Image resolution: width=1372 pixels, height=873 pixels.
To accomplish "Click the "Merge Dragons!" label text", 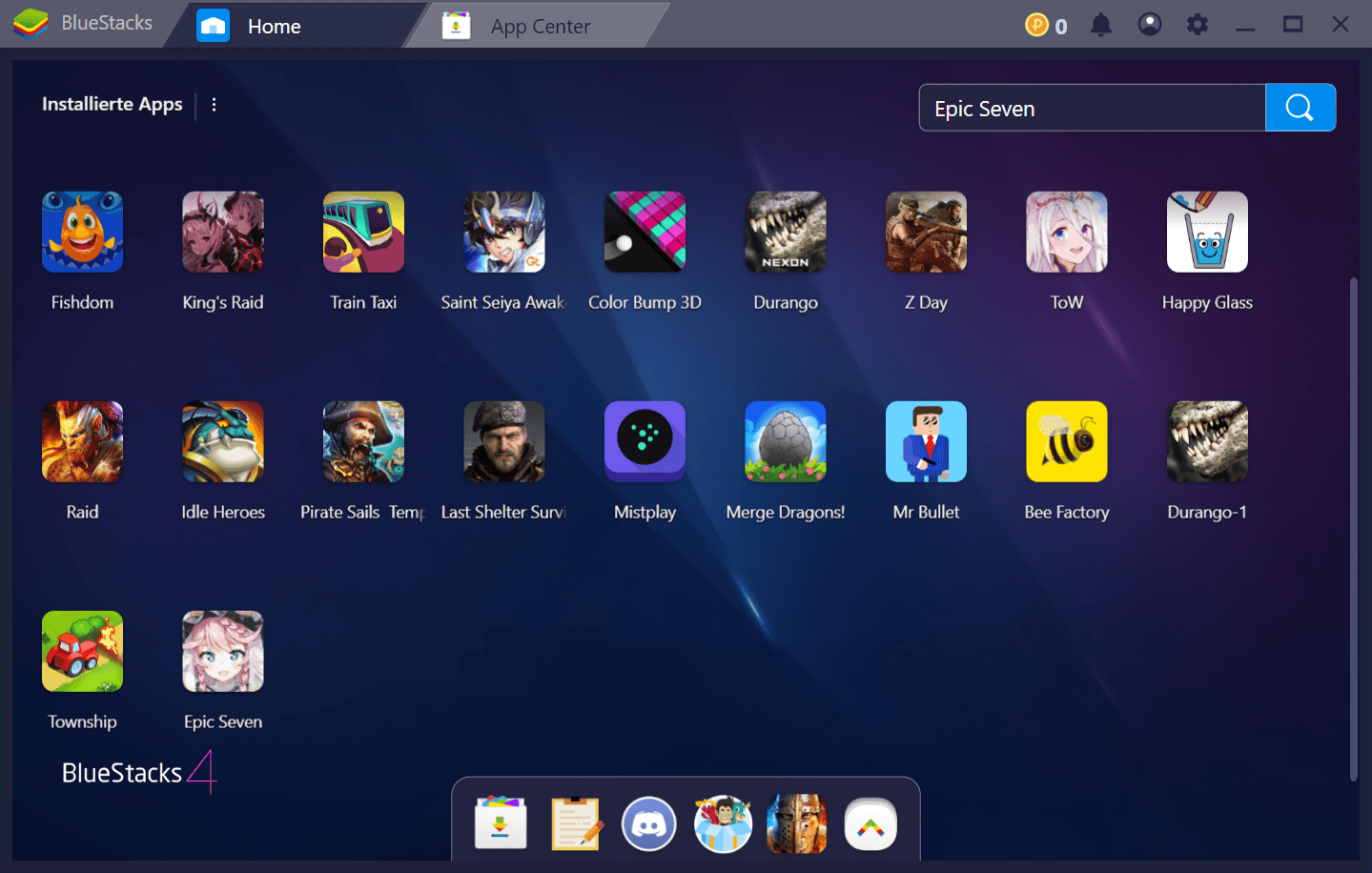I will click(x=786, y=513).
